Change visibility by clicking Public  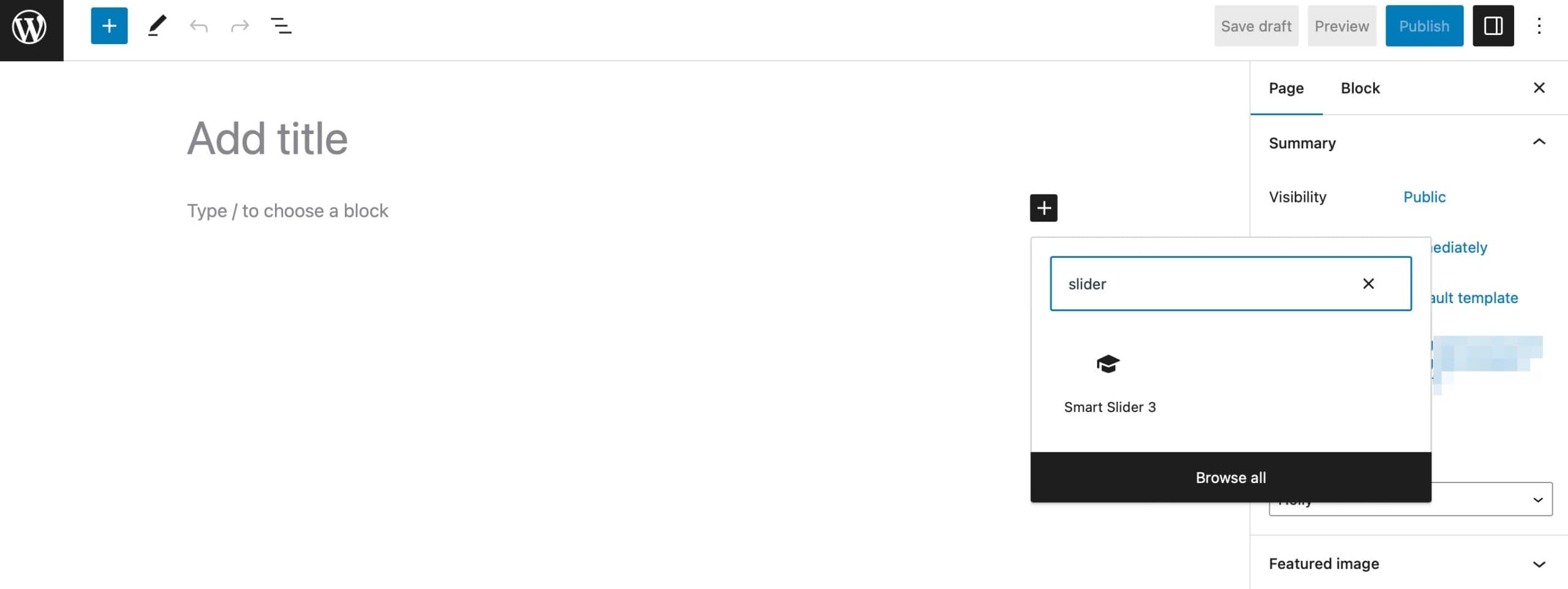(1424, 197)
